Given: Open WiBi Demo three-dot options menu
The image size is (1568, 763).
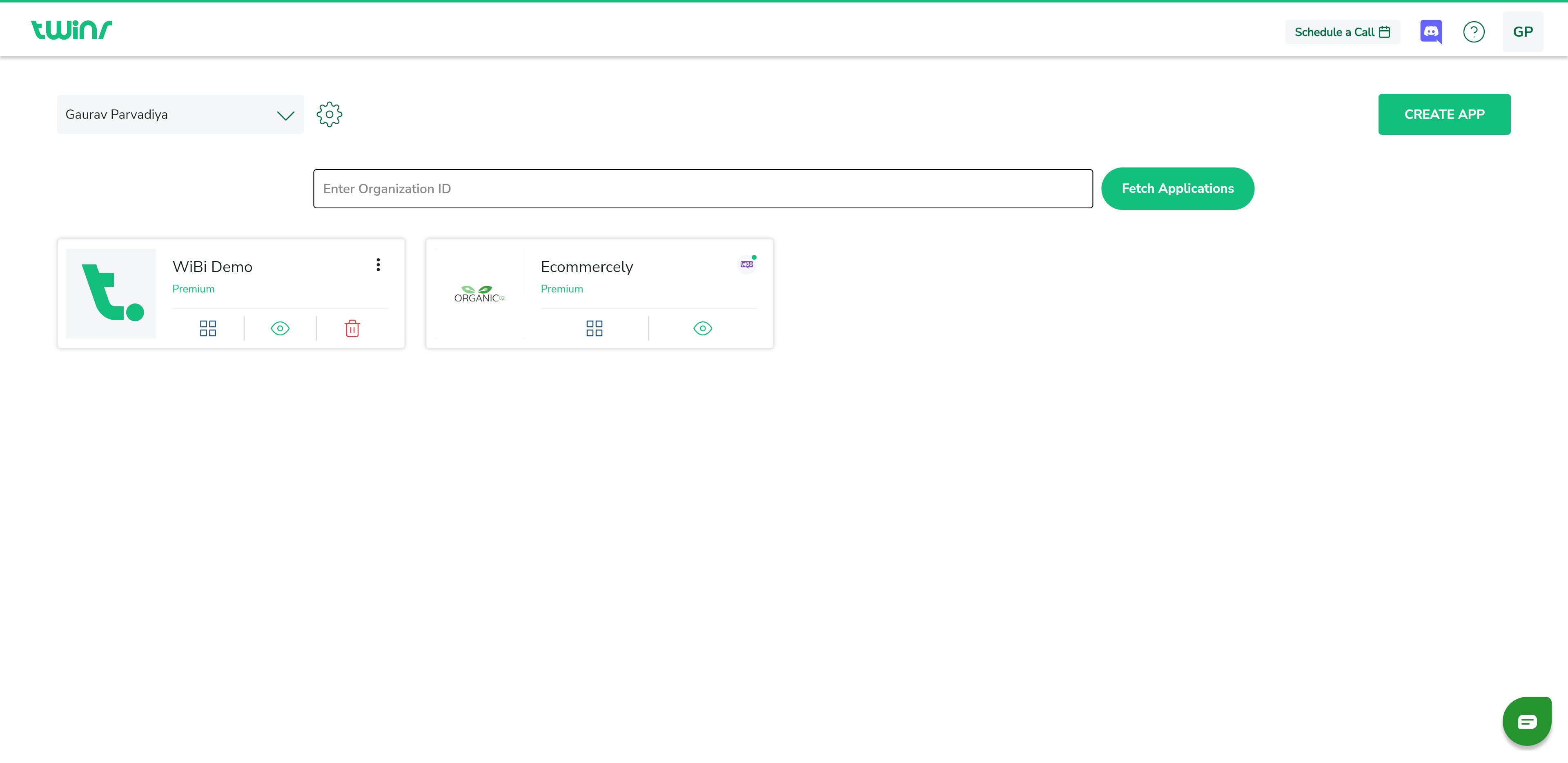Looking at the screenshot, I should tap(378, 265).
